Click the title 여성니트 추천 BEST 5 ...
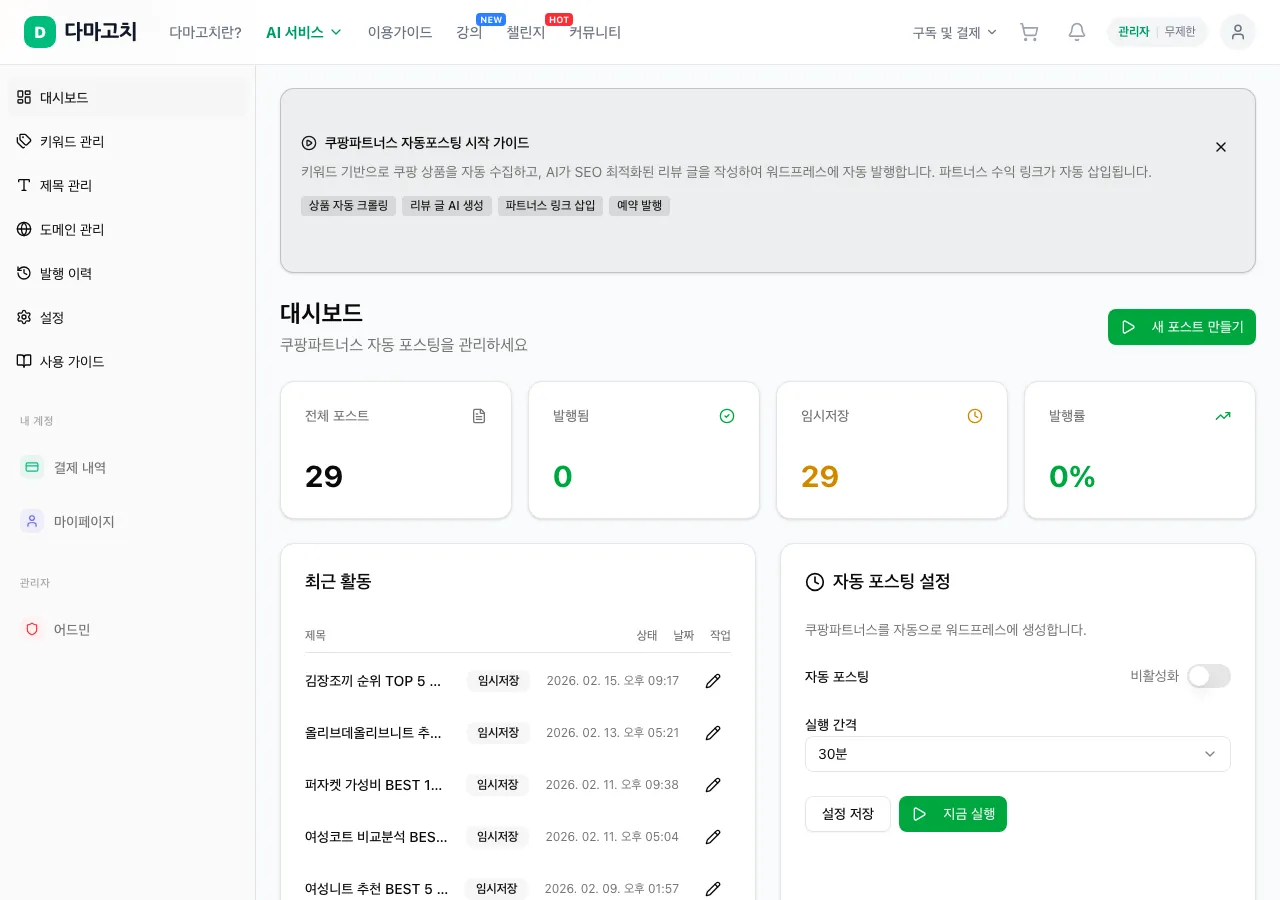The image size is (1280, 900). pyautogui.click(x=377, y=889)
